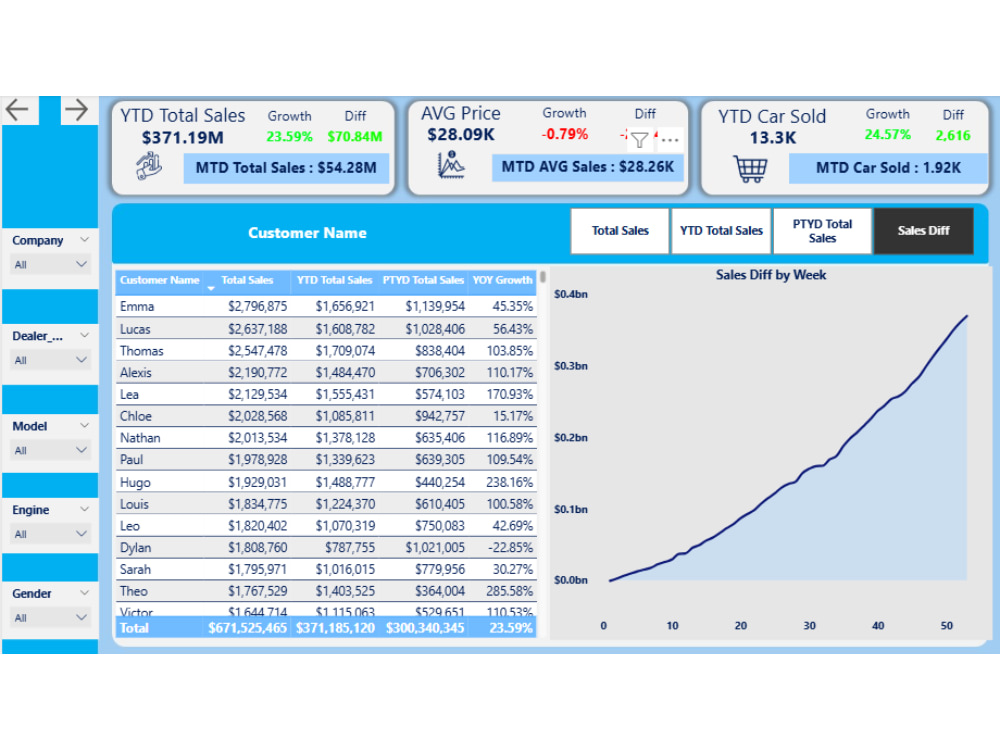Screen dimensions: 1000x750
Task: Select the Emma customer row
Action: 326,306
